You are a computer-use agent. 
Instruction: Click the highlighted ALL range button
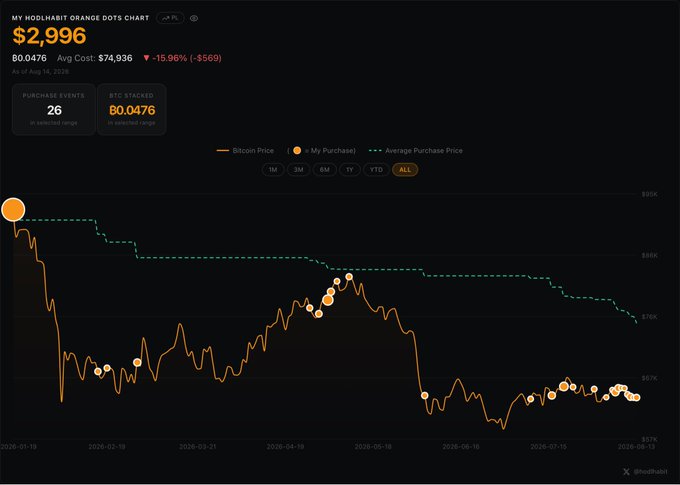405,170
